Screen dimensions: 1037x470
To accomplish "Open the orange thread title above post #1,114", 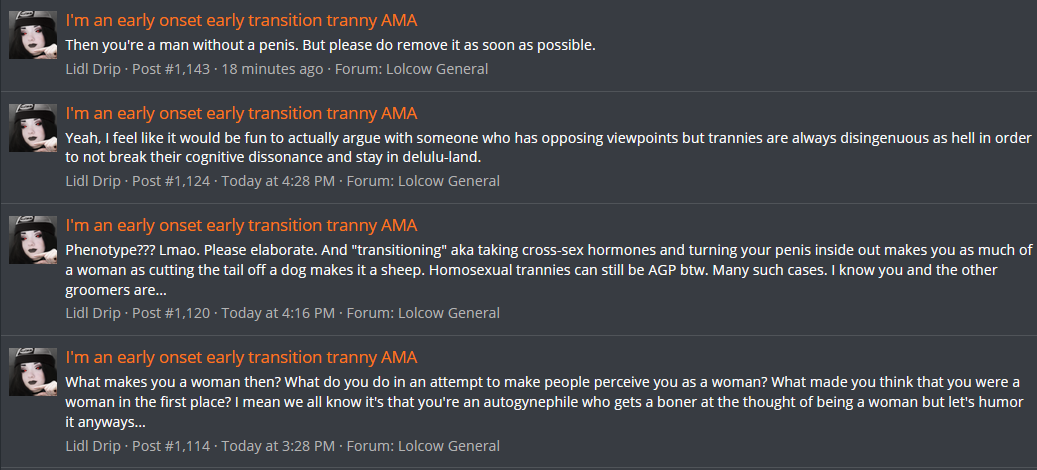I will [241, 358].
